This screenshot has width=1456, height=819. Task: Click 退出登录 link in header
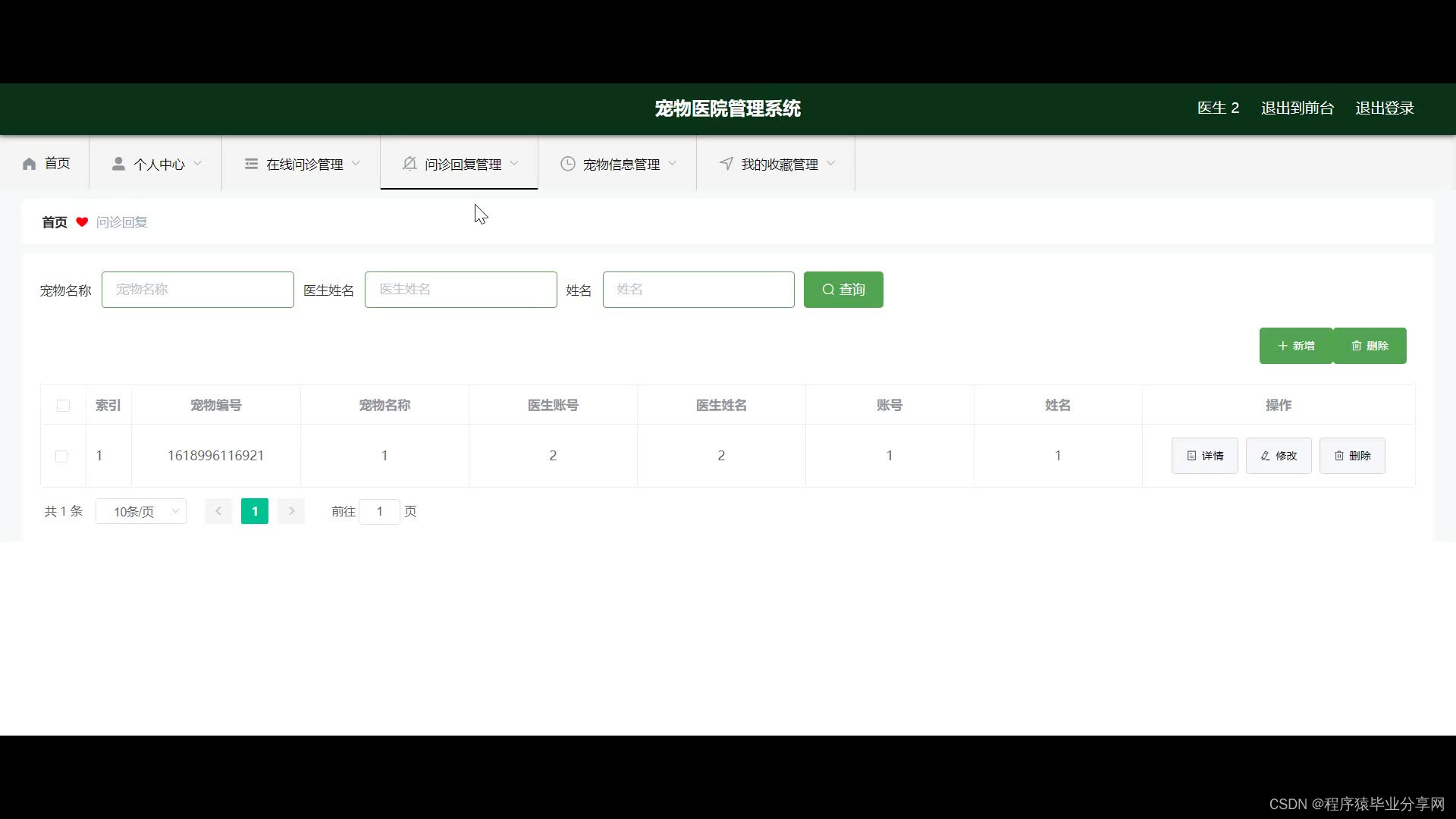pyautogui.click(x=1384, y=108)
